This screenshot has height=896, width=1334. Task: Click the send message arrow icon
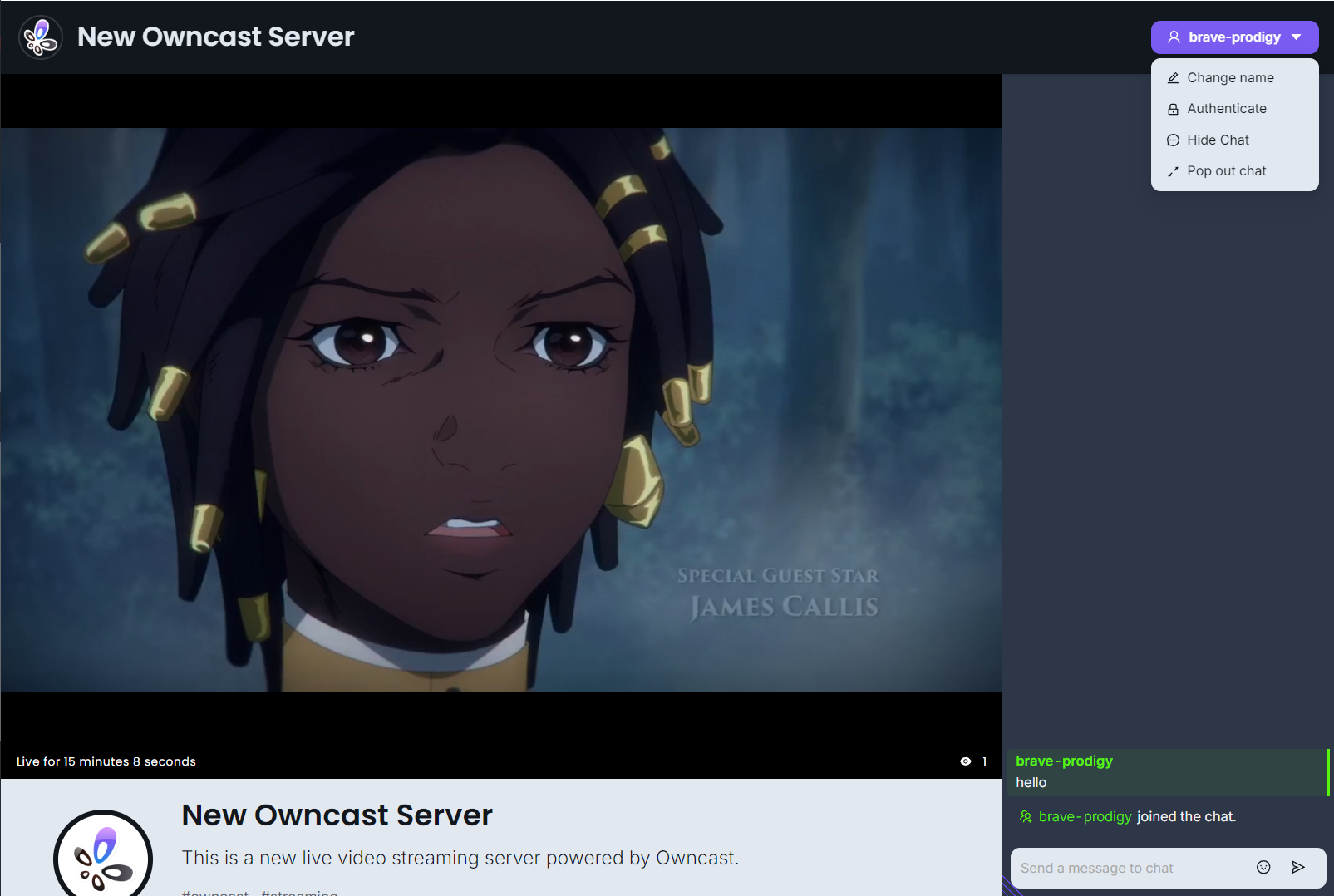click(1298, 868)
